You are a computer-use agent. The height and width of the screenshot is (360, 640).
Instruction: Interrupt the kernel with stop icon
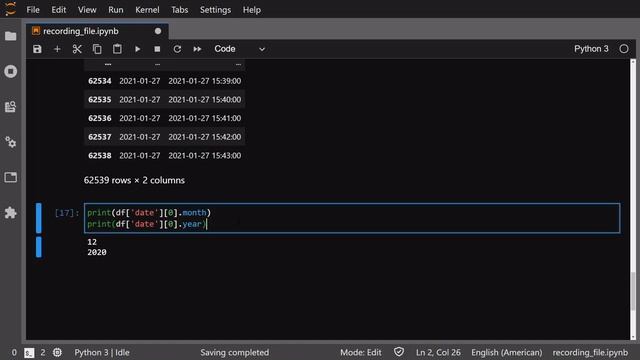click(x=157, y=49)
